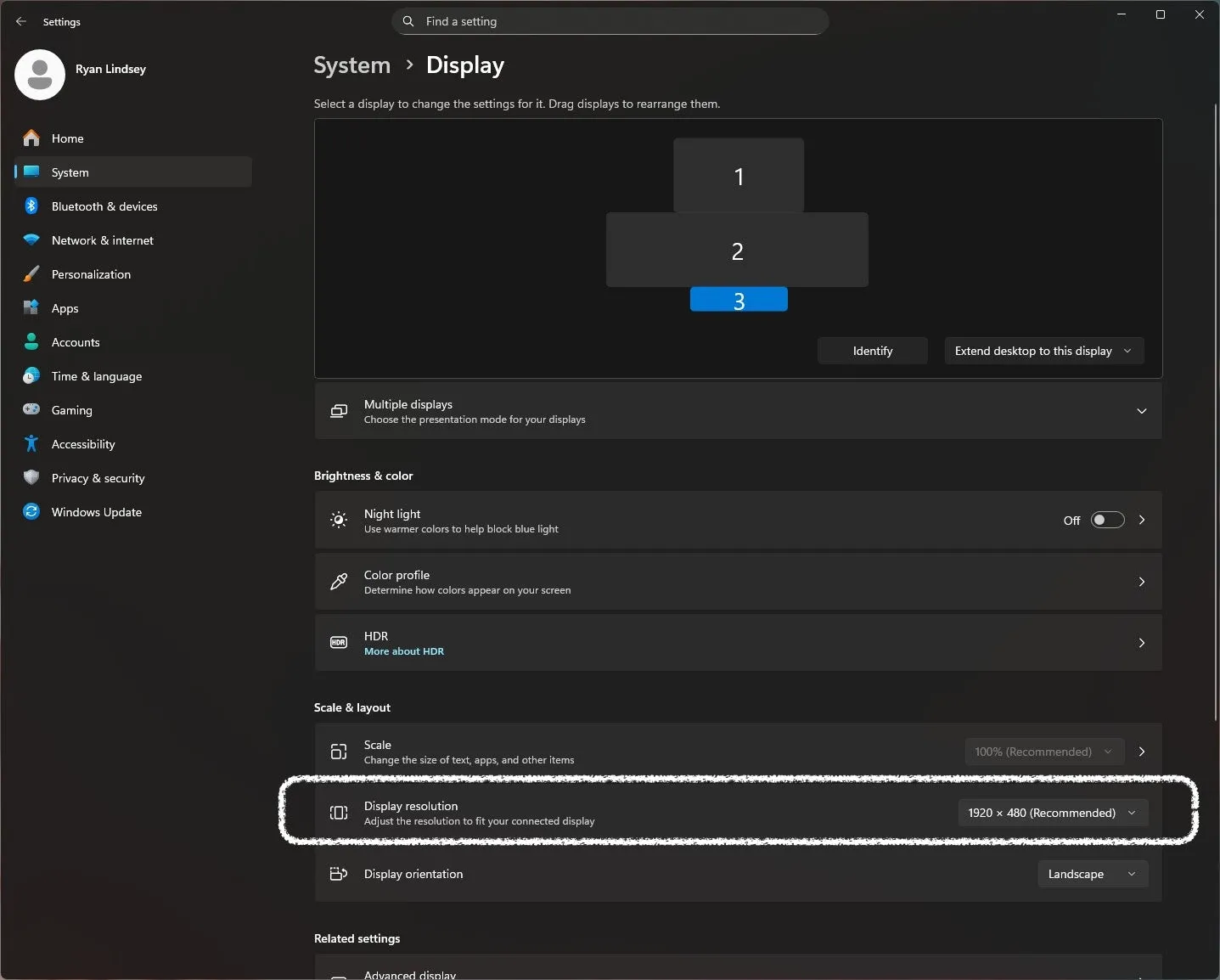Open Gaming settings
1220x980 pixels.
pyautogui.click(x=133, y=409)
